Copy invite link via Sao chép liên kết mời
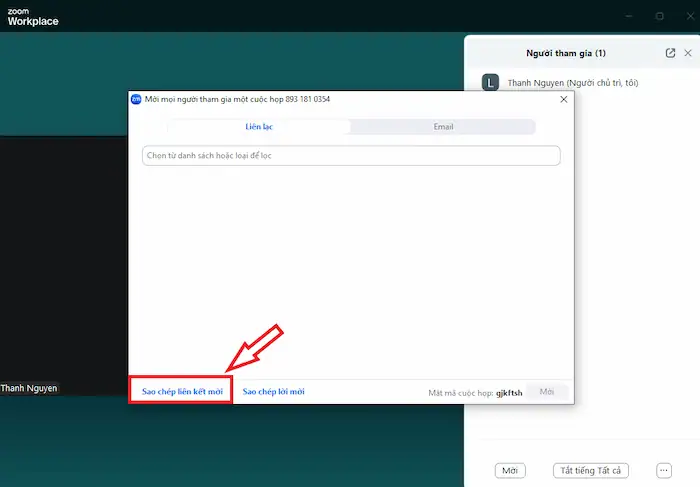 point(181,392)
